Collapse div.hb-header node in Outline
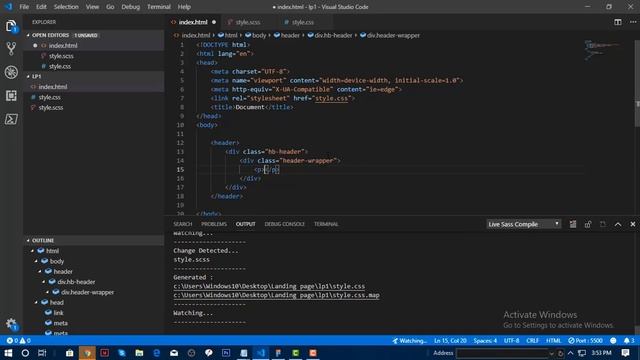The image size is (640, 360). [44, 282]
